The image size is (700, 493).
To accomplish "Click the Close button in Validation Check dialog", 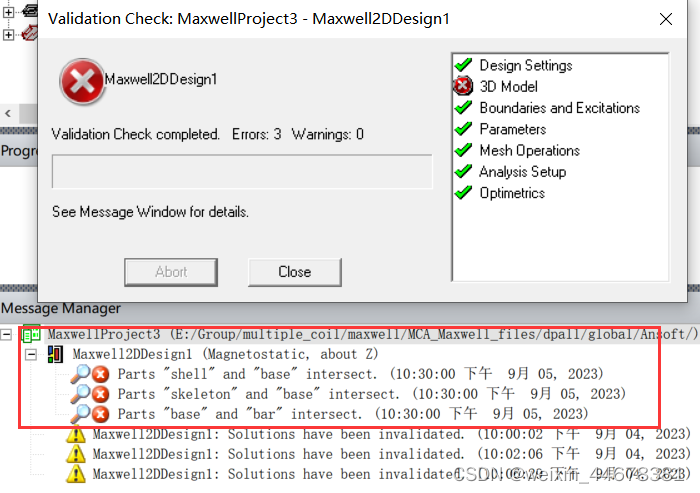I will coord(295,272).
